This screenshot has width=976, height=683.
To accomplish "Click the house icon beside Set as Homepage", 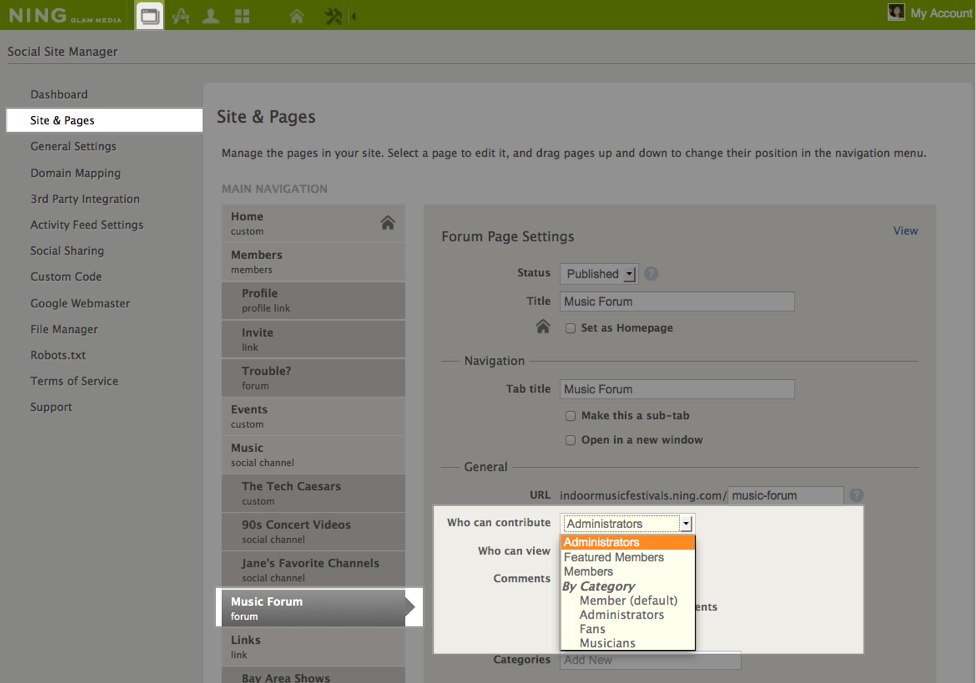I will (x=543, y=326).
